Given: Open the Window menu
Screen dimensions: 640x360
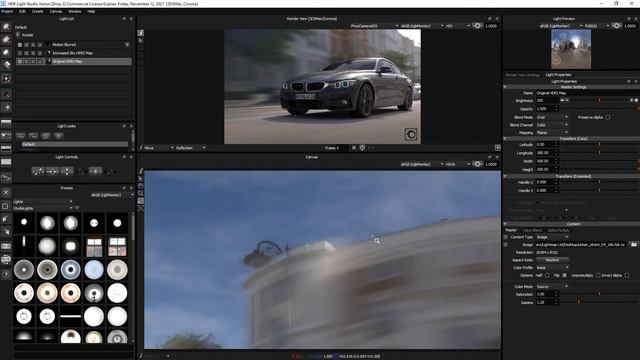Looking at the screenshot, I should point(75,11).
